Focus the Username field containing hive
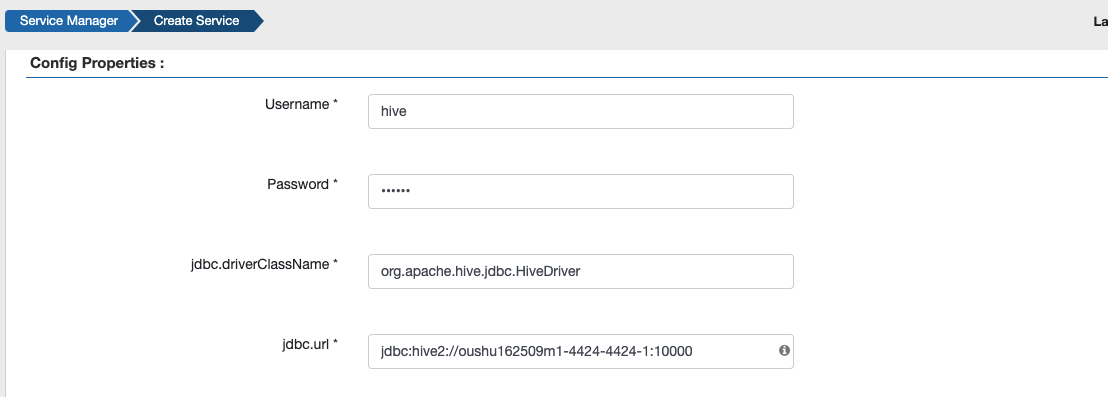The width and height of the screenshot is (1108, 397). [x=581, y=112]
